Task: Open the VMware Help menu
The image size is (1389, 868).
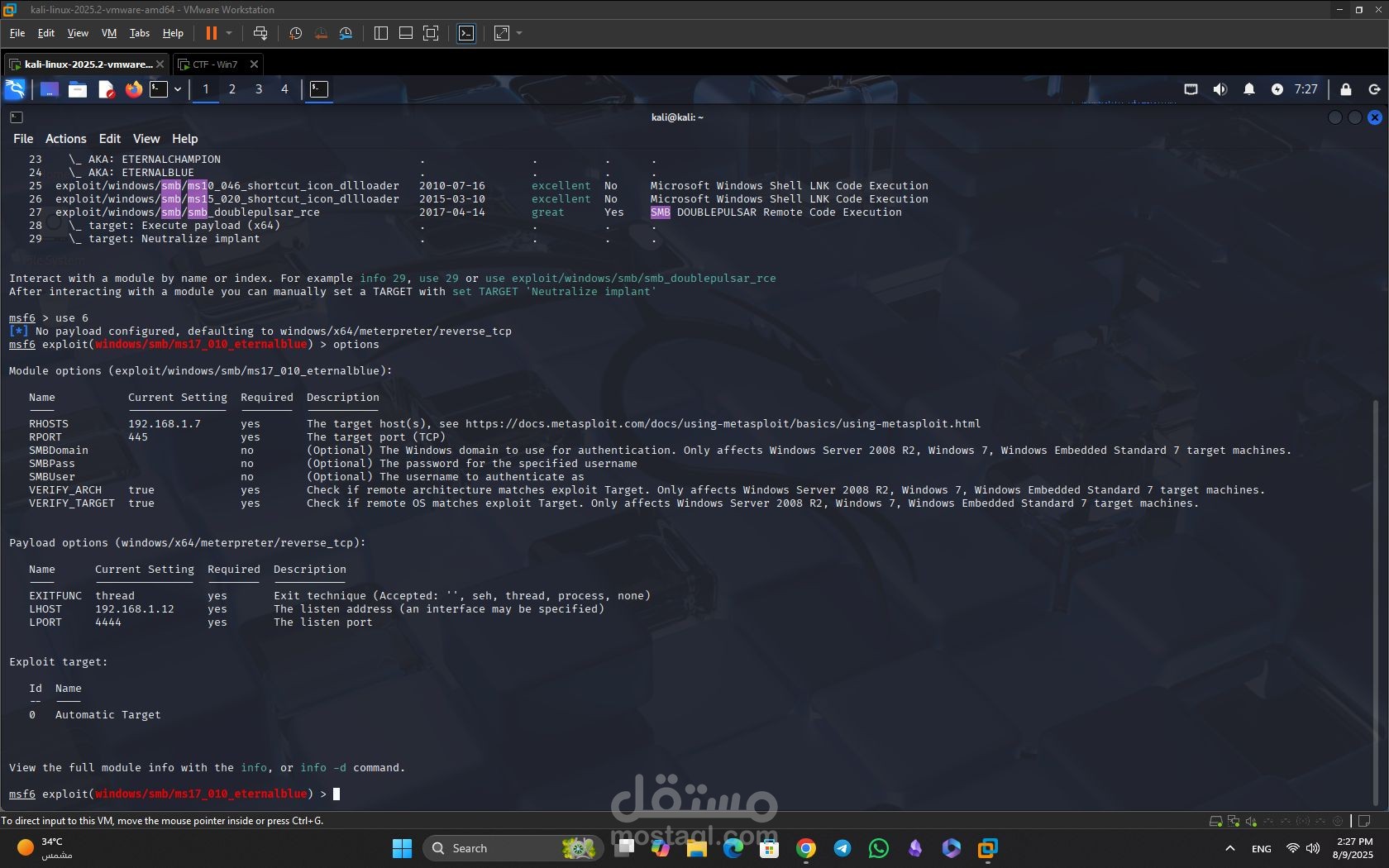Action: [173, 33]
